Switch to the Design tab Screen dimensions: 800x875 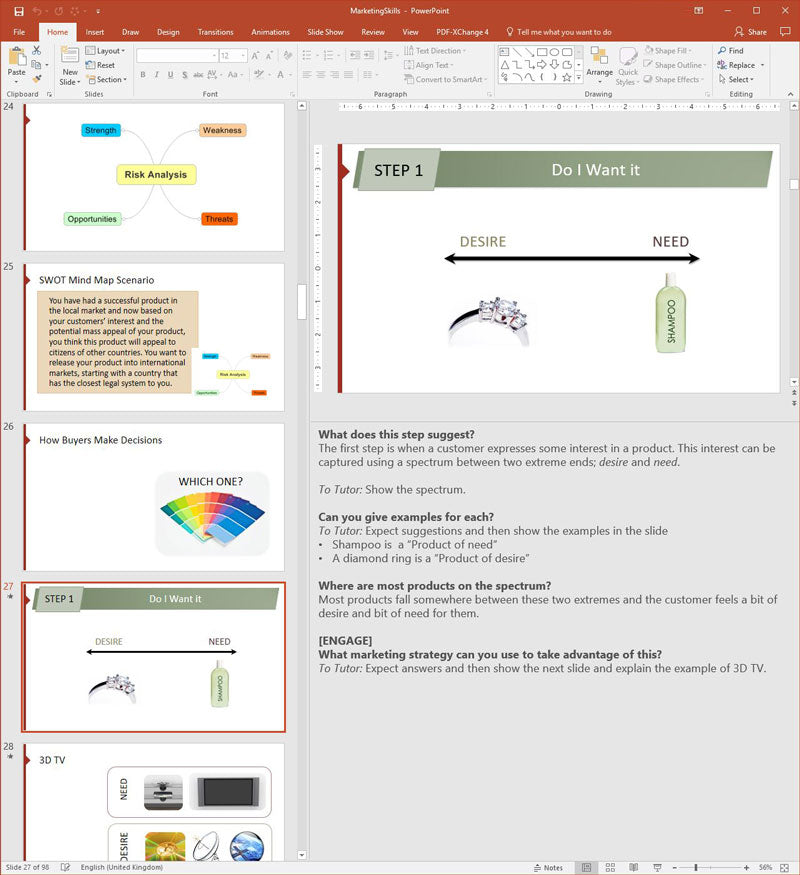pyautogui.click(x=168, y=32)
